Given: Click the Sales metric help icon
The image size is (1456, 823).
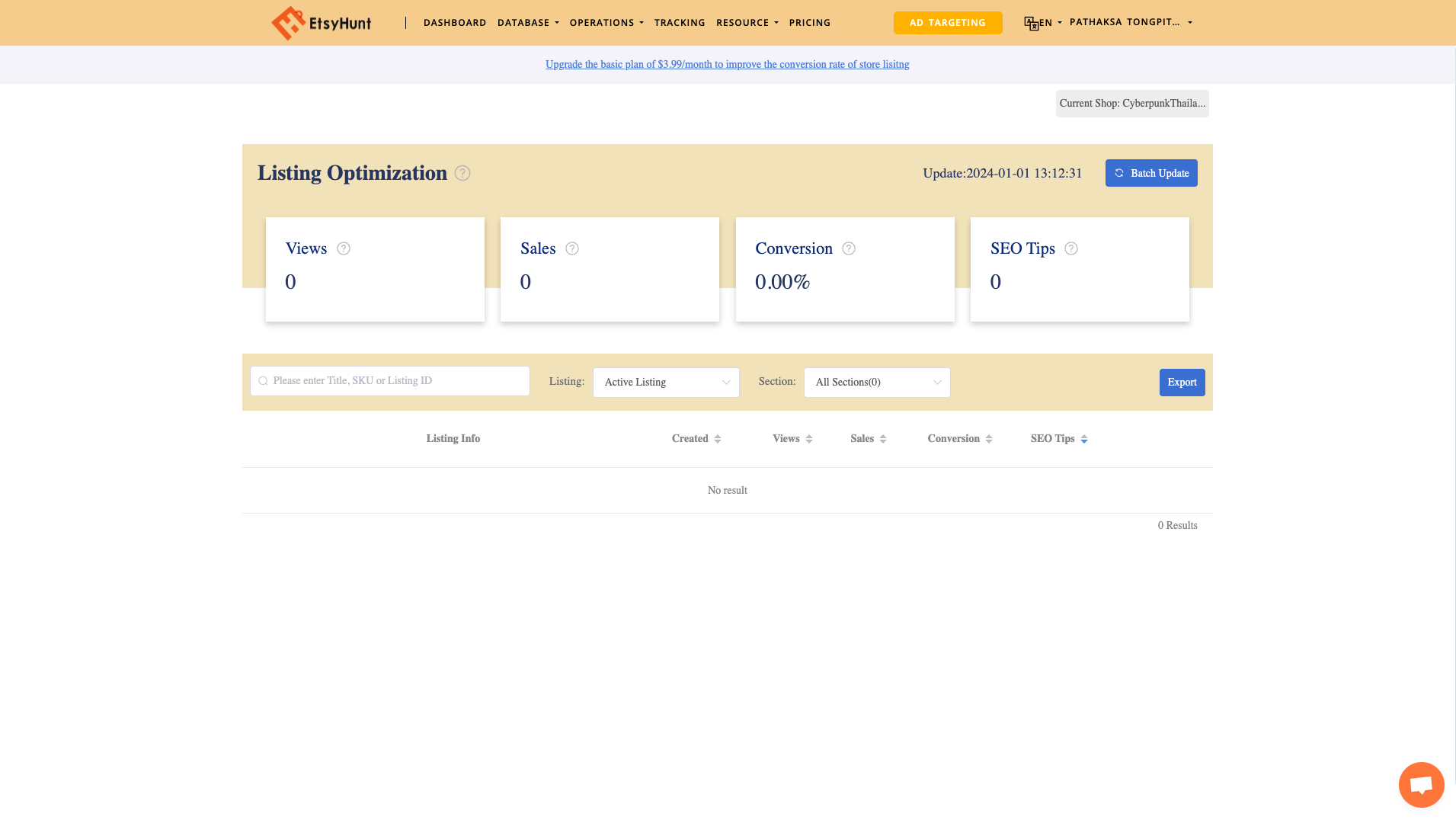Looking at the screenshot, I should 571,248.
